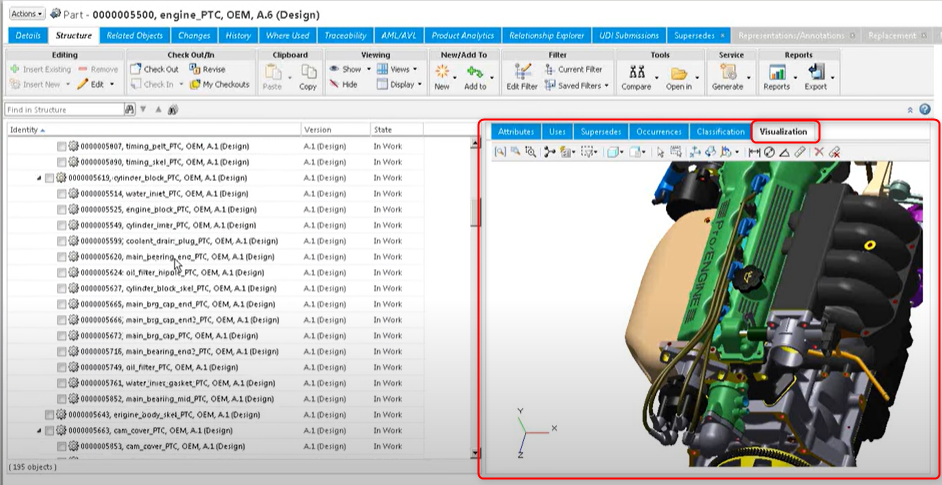The image size is (942, 485).
Task: Click the zoom-to-fit icon in Visualization toolbar
Action: click(x=500, y=152)
